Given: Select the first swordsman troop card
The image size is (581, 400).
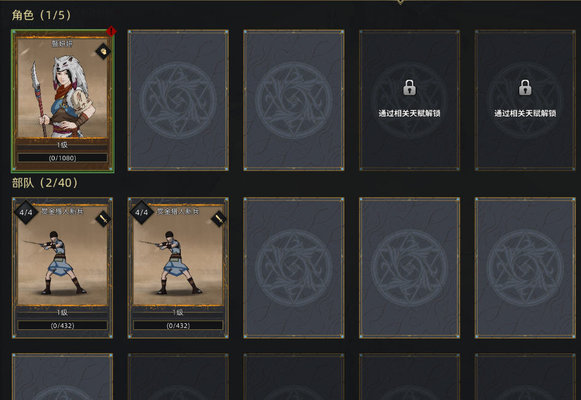Looking at the screenshot, I should coord(62,268).
